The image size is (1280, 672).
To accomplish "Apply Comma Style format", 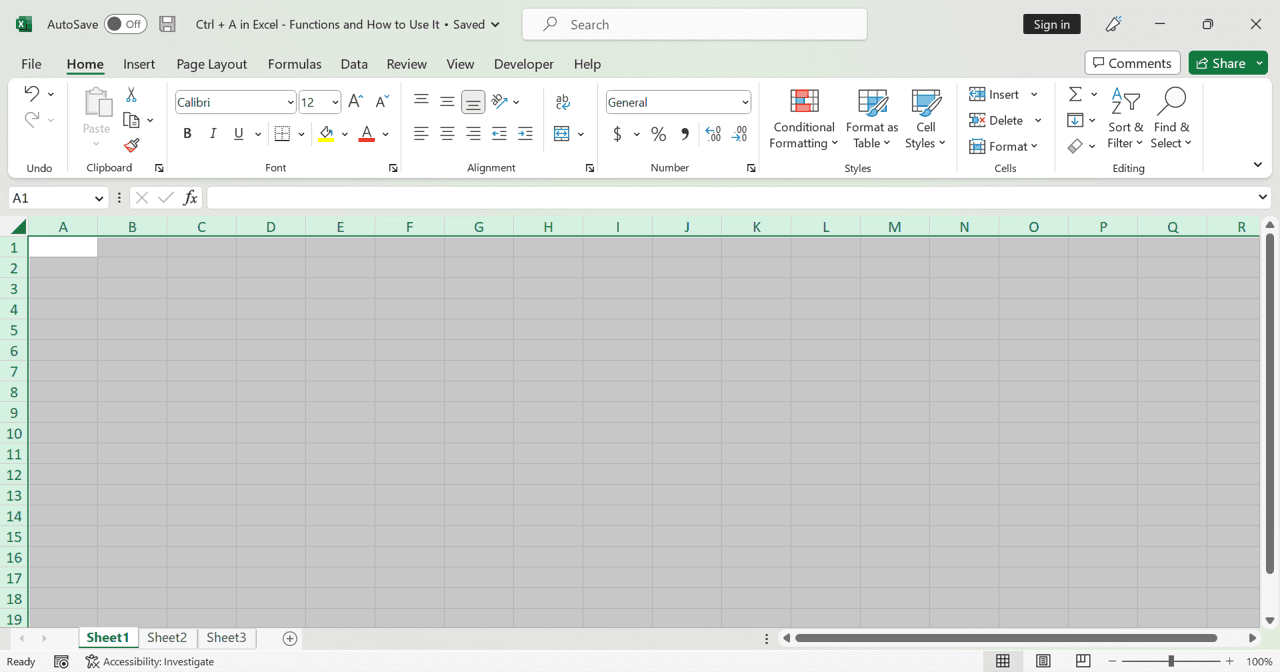I will point(685,134).
